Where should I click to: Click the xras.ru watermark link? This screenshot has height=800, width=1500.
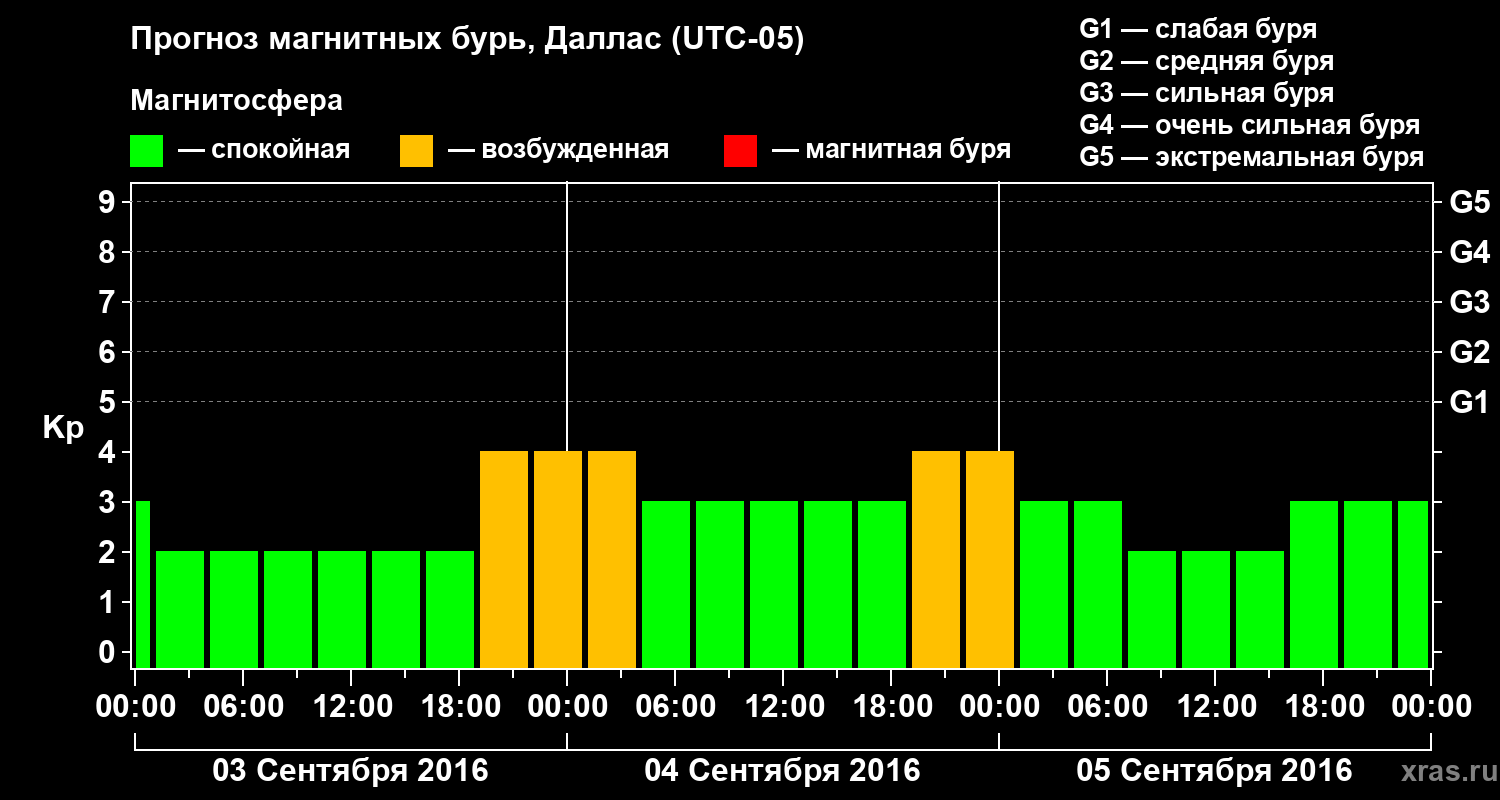coord(1444,772)
